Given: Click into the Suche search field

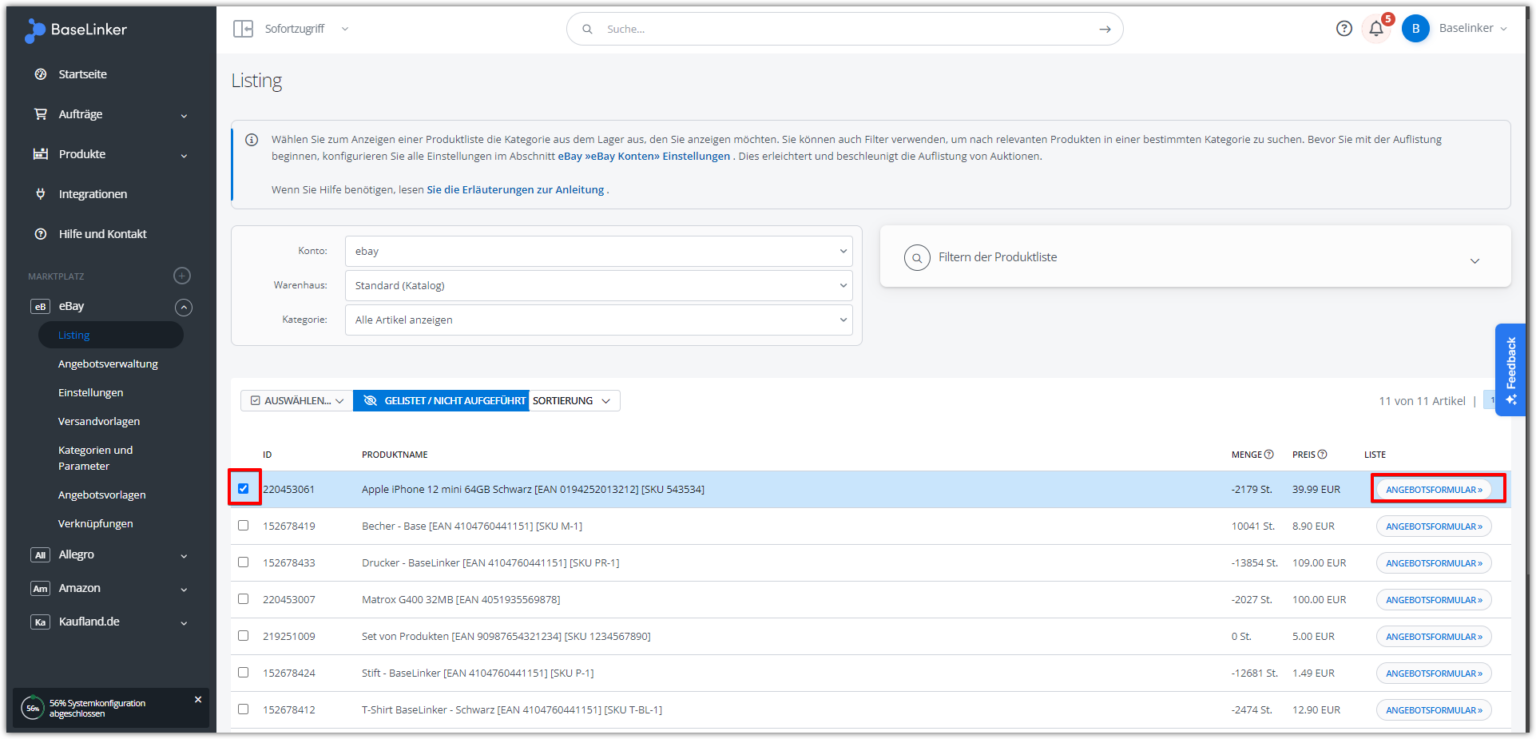Looking at the screenshot, I should tap(840, 29).
